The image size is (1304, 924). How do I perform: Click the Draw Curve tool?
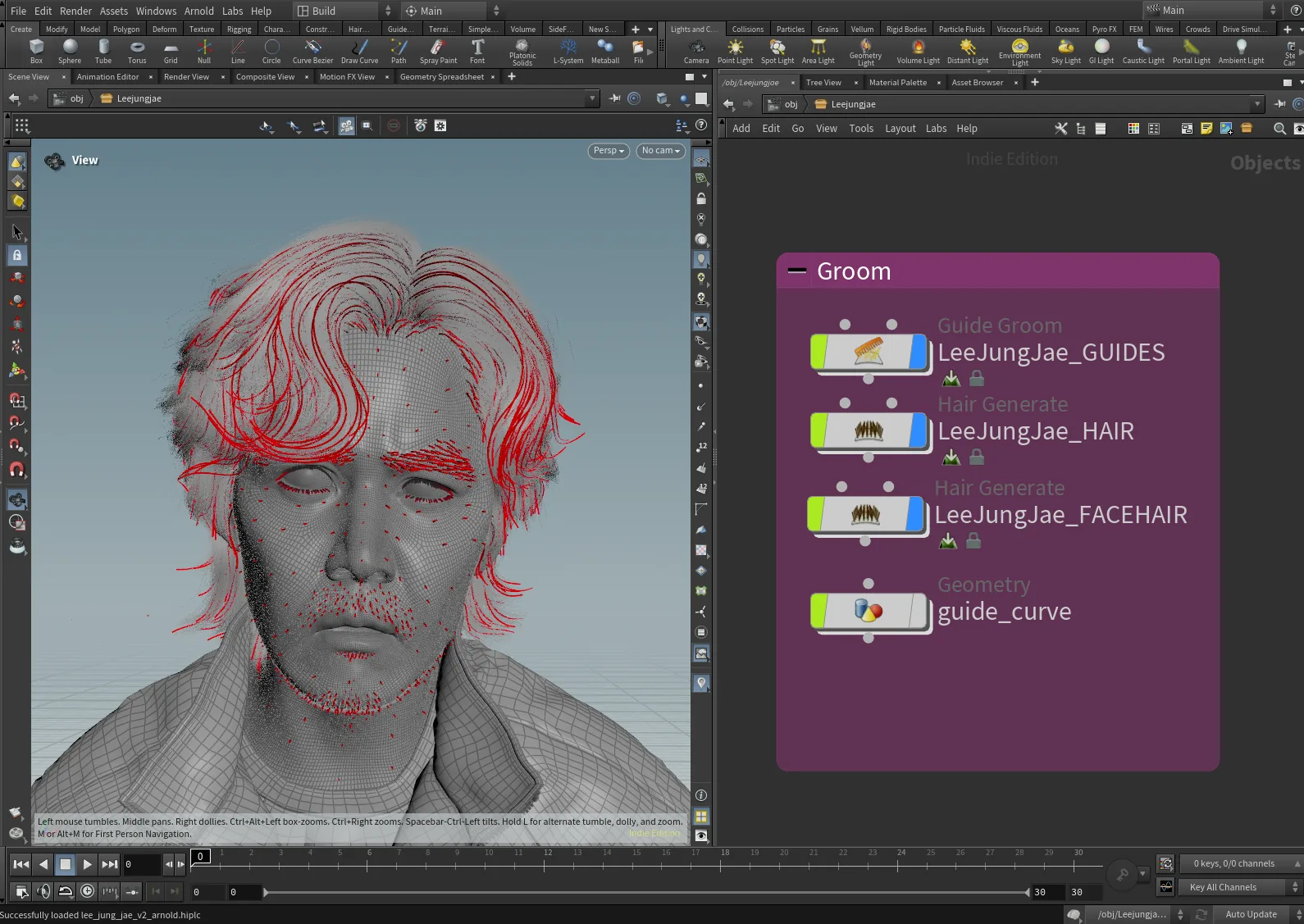point(359,51)
